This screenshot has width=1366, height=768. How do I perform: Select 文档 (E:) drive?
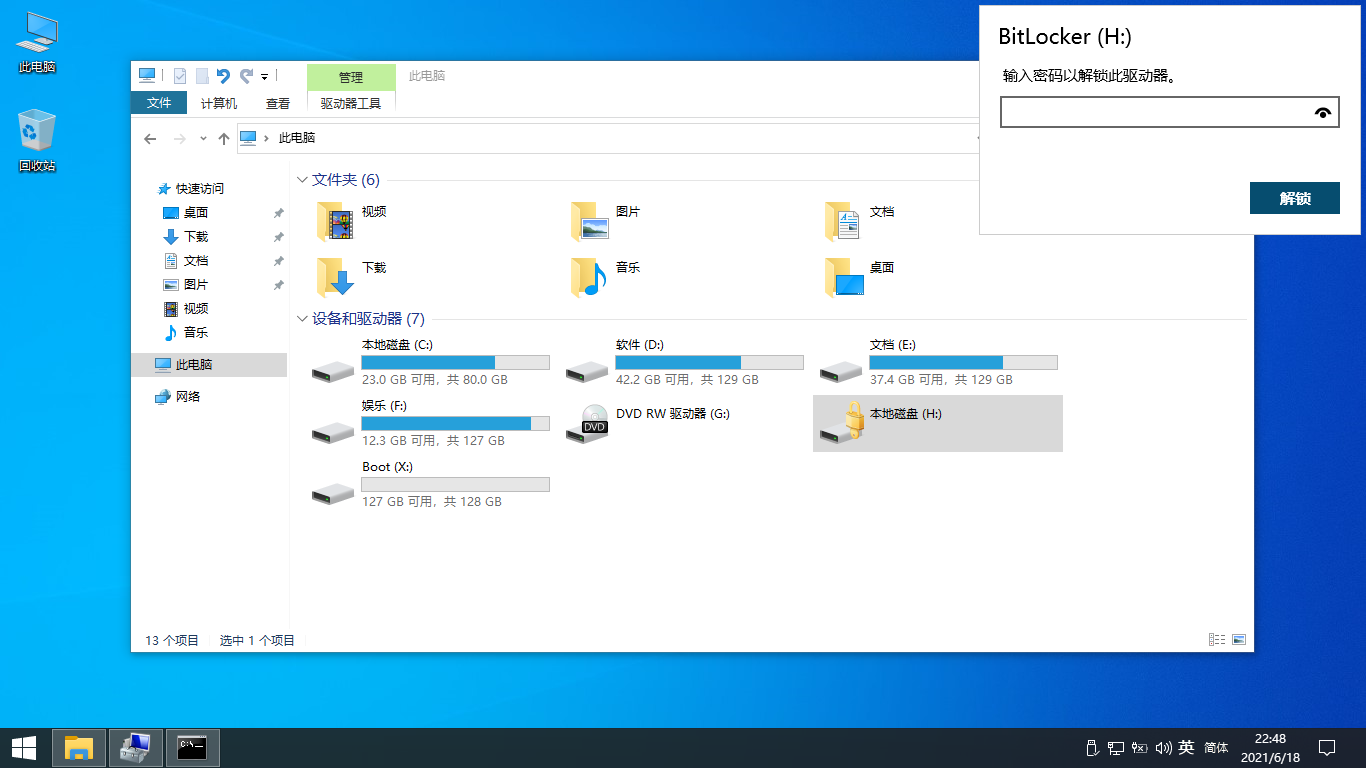click(x=938, y=363)
